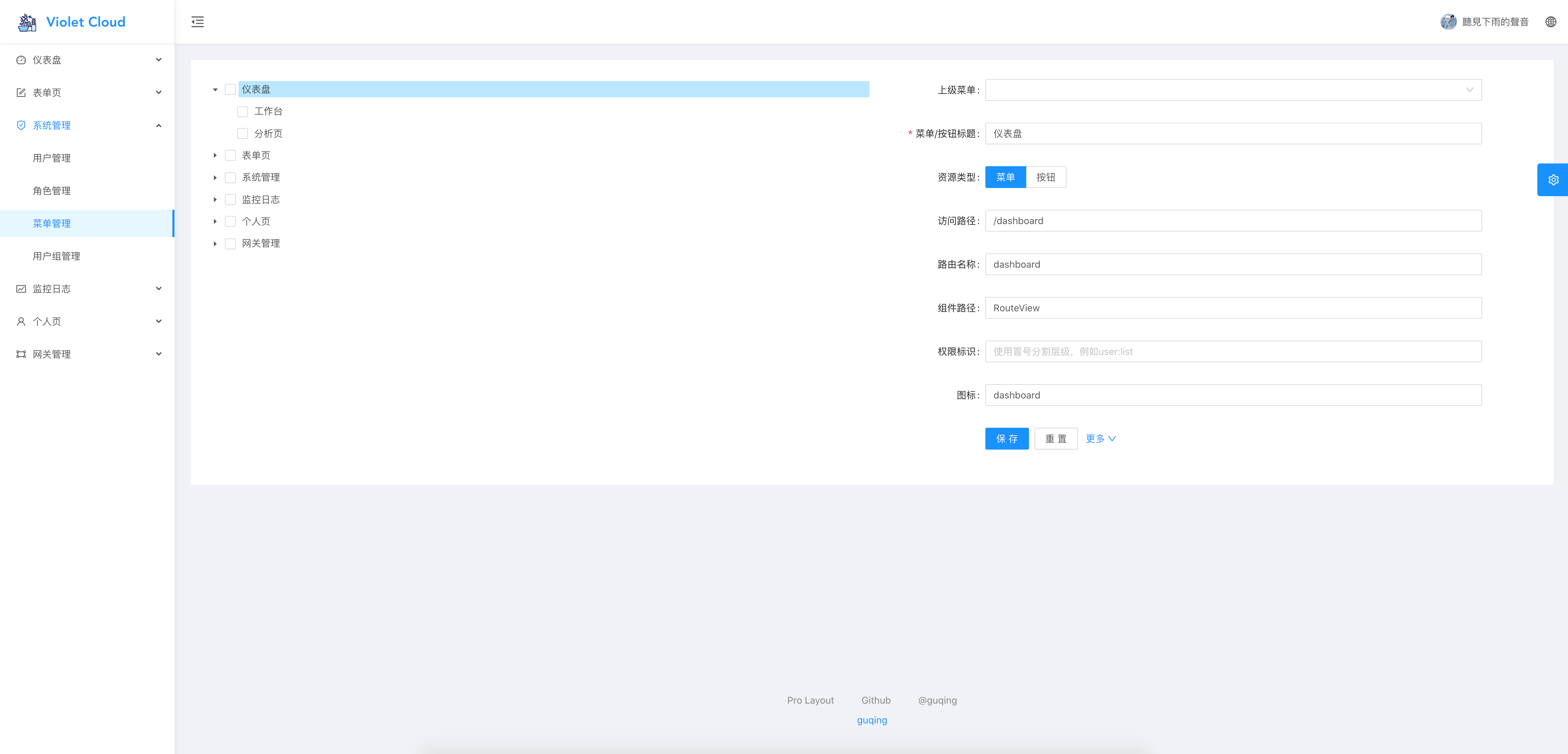Check the 分析页 tree checkbox
Image resolution: width=1568 pixels, height=754 pixels.
pyautogui.click(x=242, y=133)
